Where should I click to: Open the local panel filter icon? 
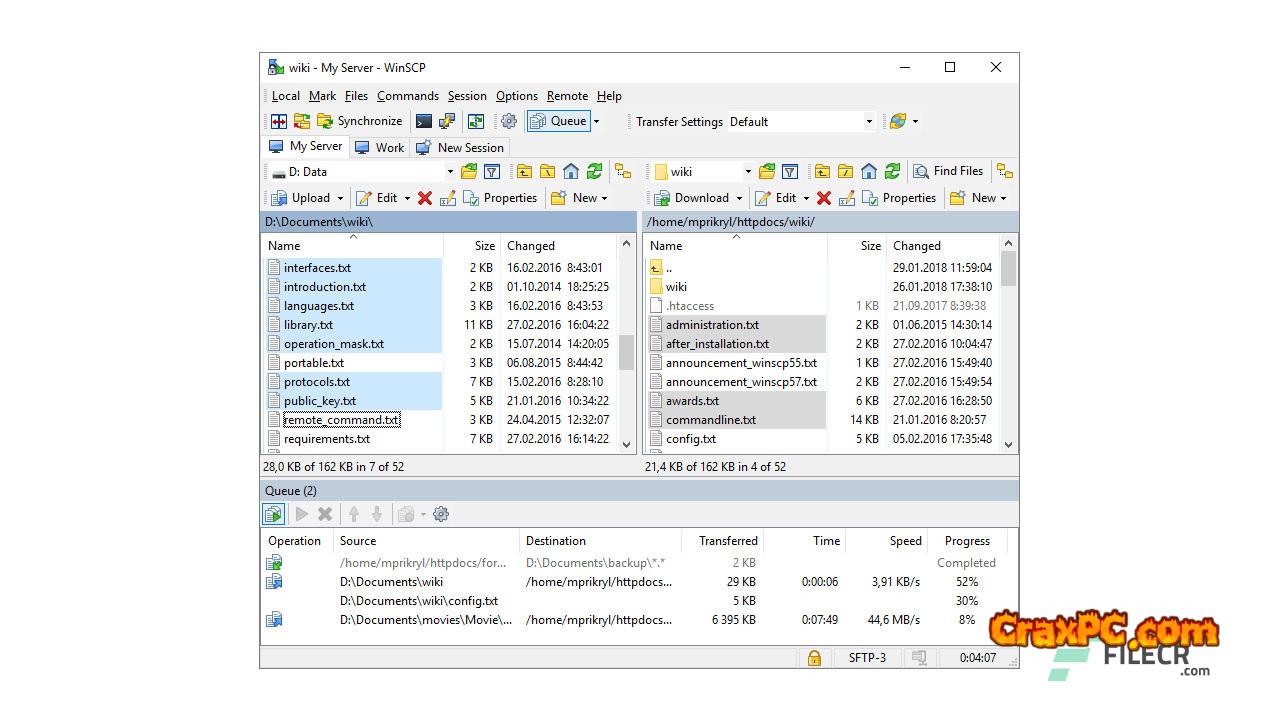(x=492, y=172)
